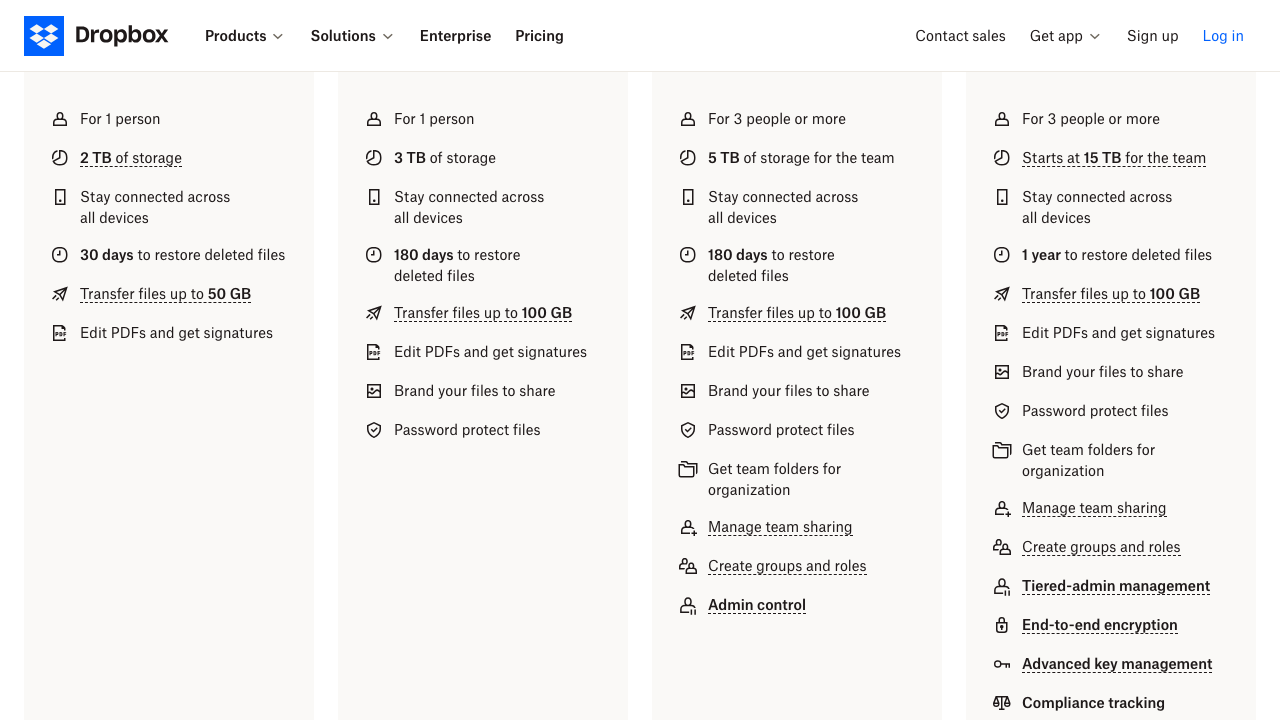This screenshot has height=720, width=1280.
Task: Select the Enterprise menu item
Action: tap(455, 36)
